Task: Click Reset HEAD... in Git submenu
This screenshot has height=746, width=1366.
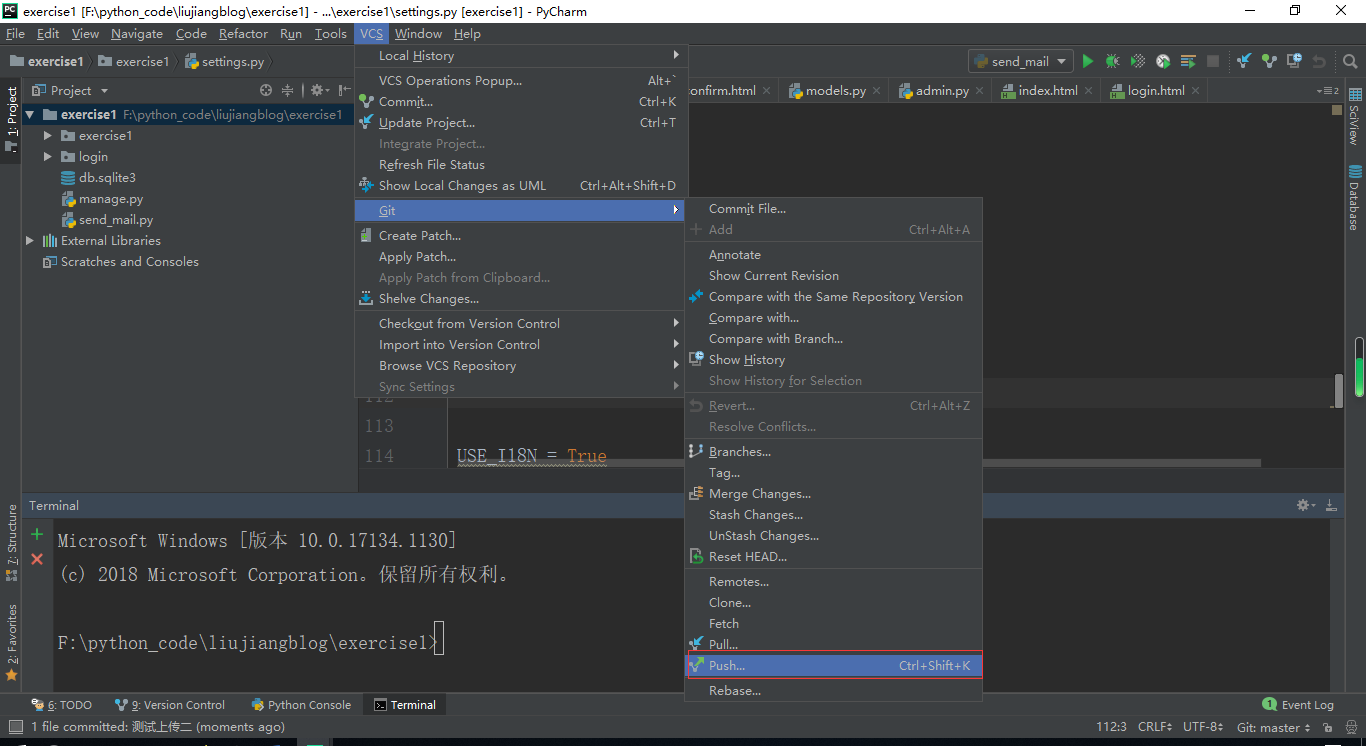Action: pos(834,557)
